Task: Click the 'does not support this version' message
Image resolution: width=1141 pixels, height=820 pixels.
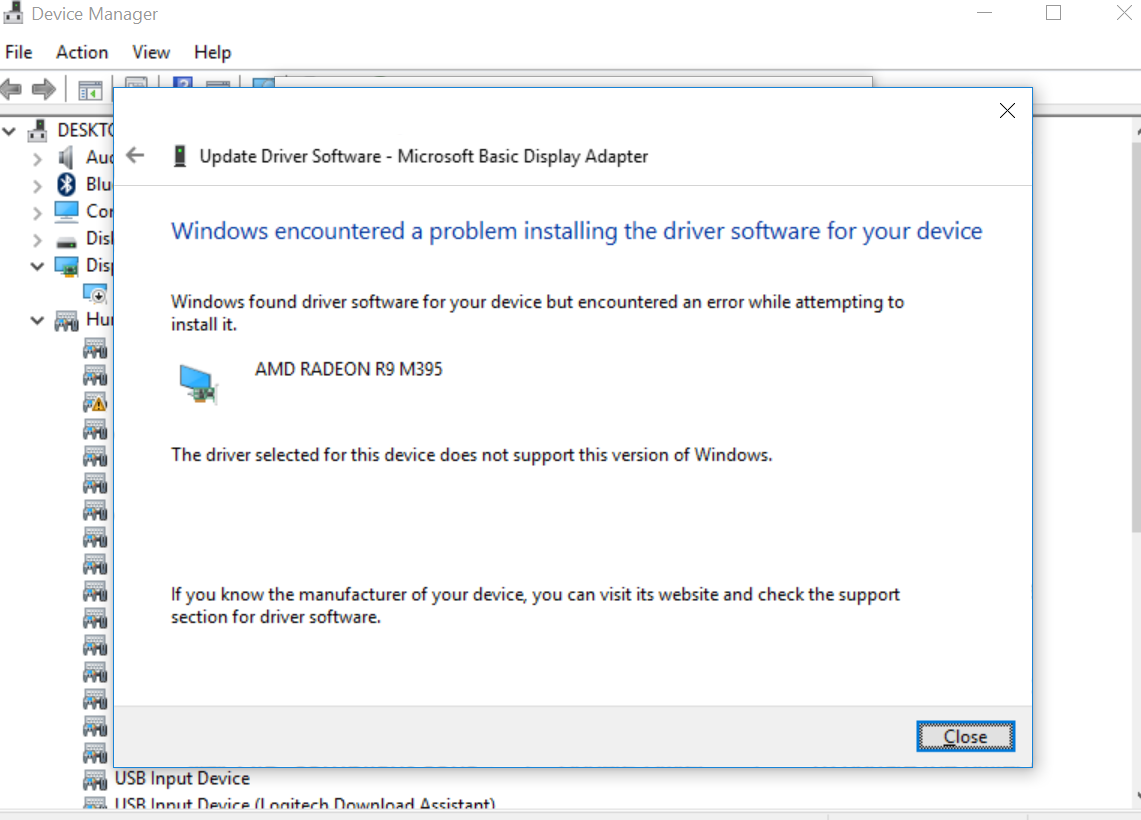Action: [x=472, y=455]
